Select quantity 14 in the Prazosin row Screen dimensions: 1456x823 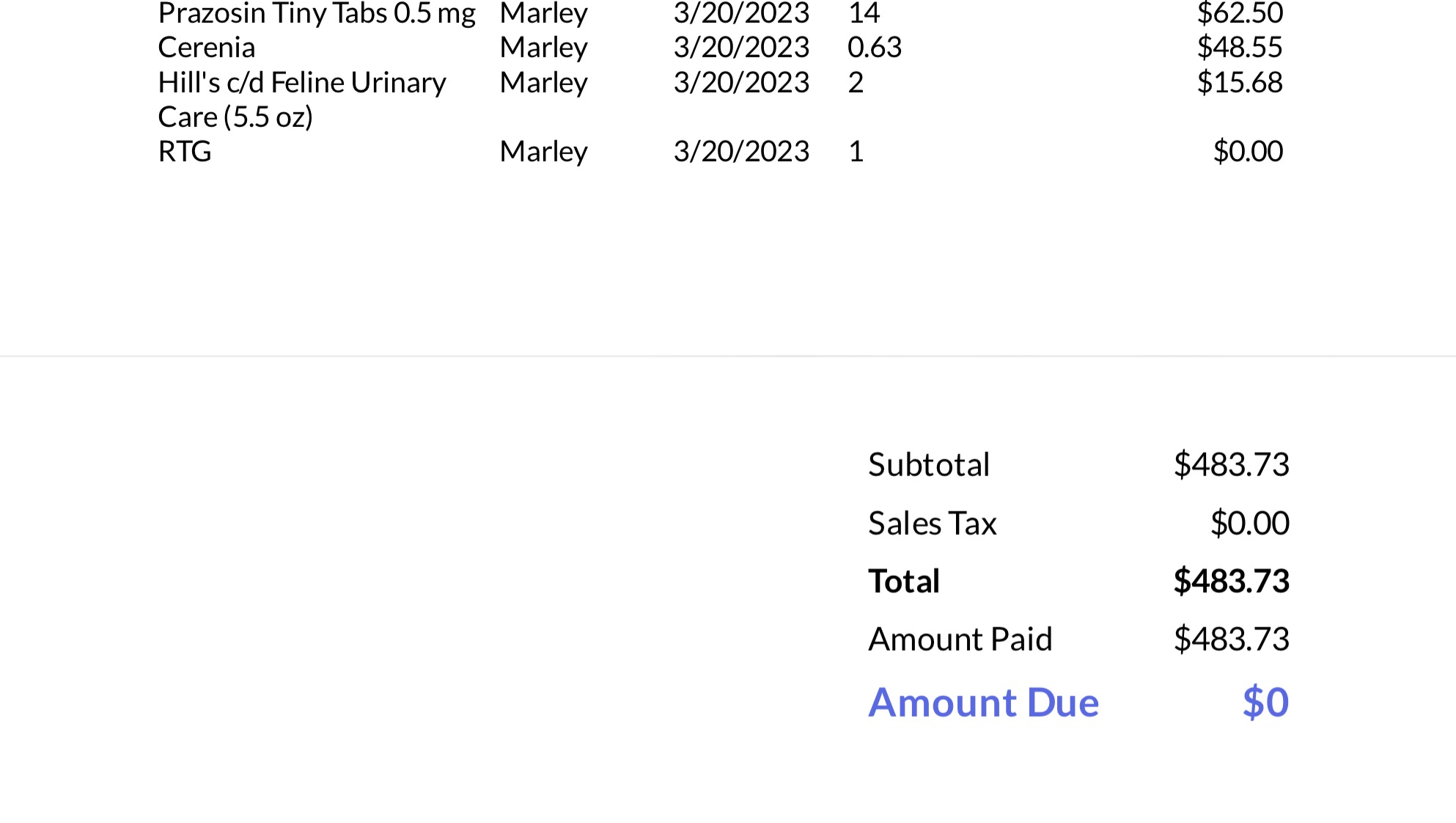tap(864, 13)
